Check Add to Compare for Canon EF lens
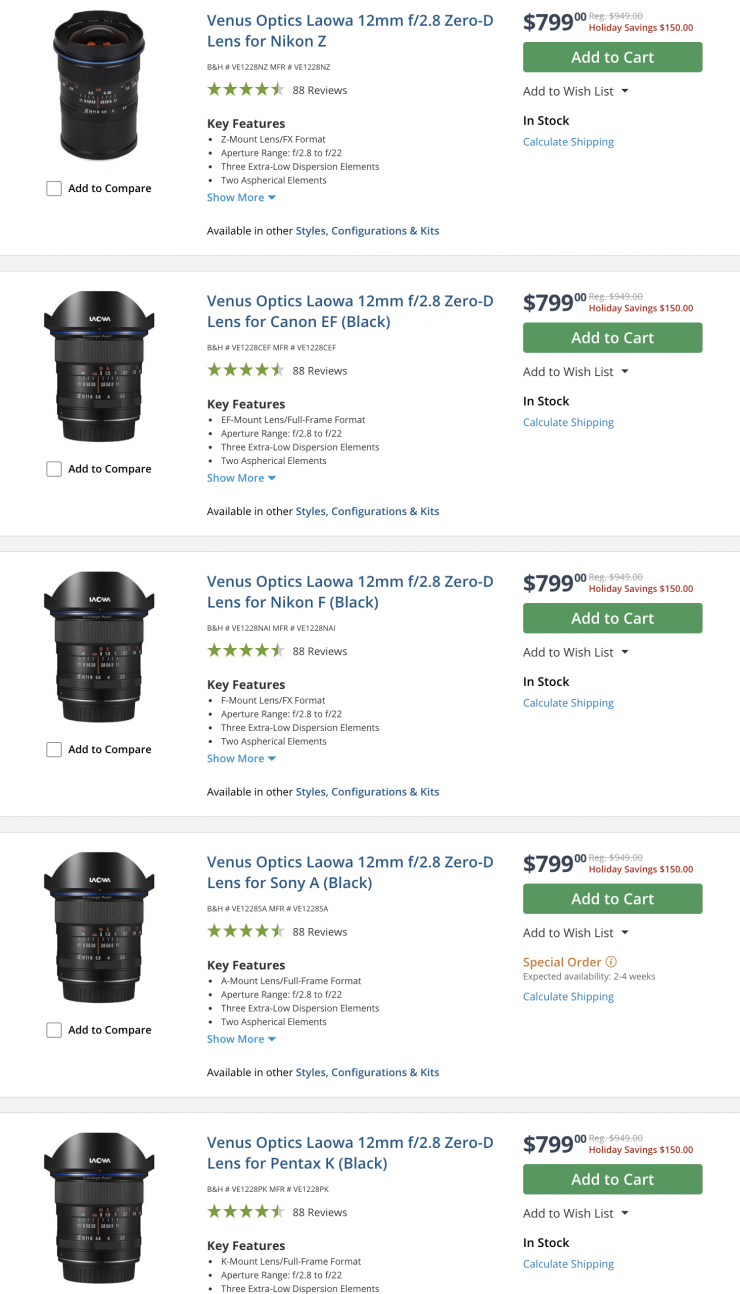 pyautogui.click(x=54, y=469)
